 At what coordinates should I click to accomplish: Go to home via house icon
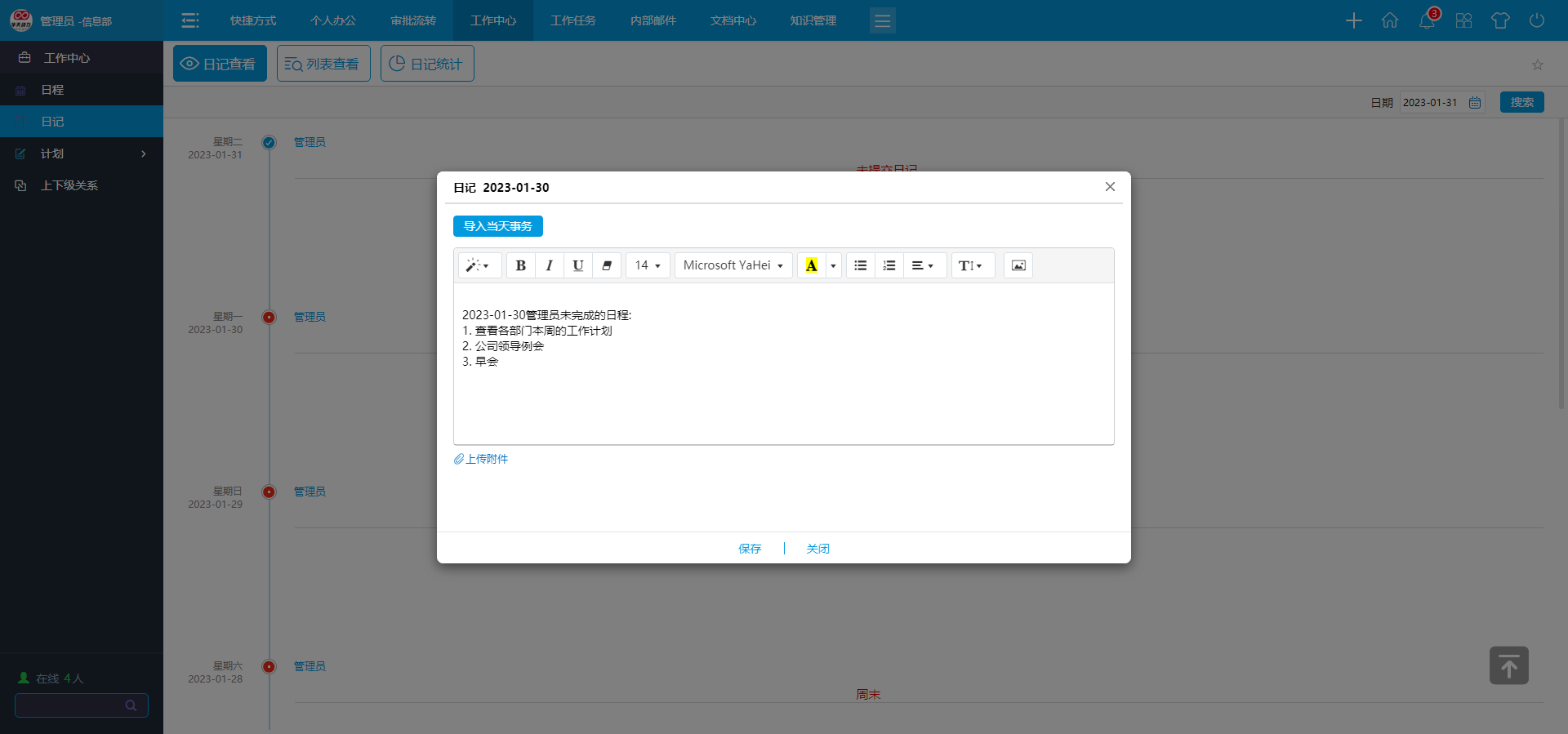pyautogui.click(x=1390, y=20)
